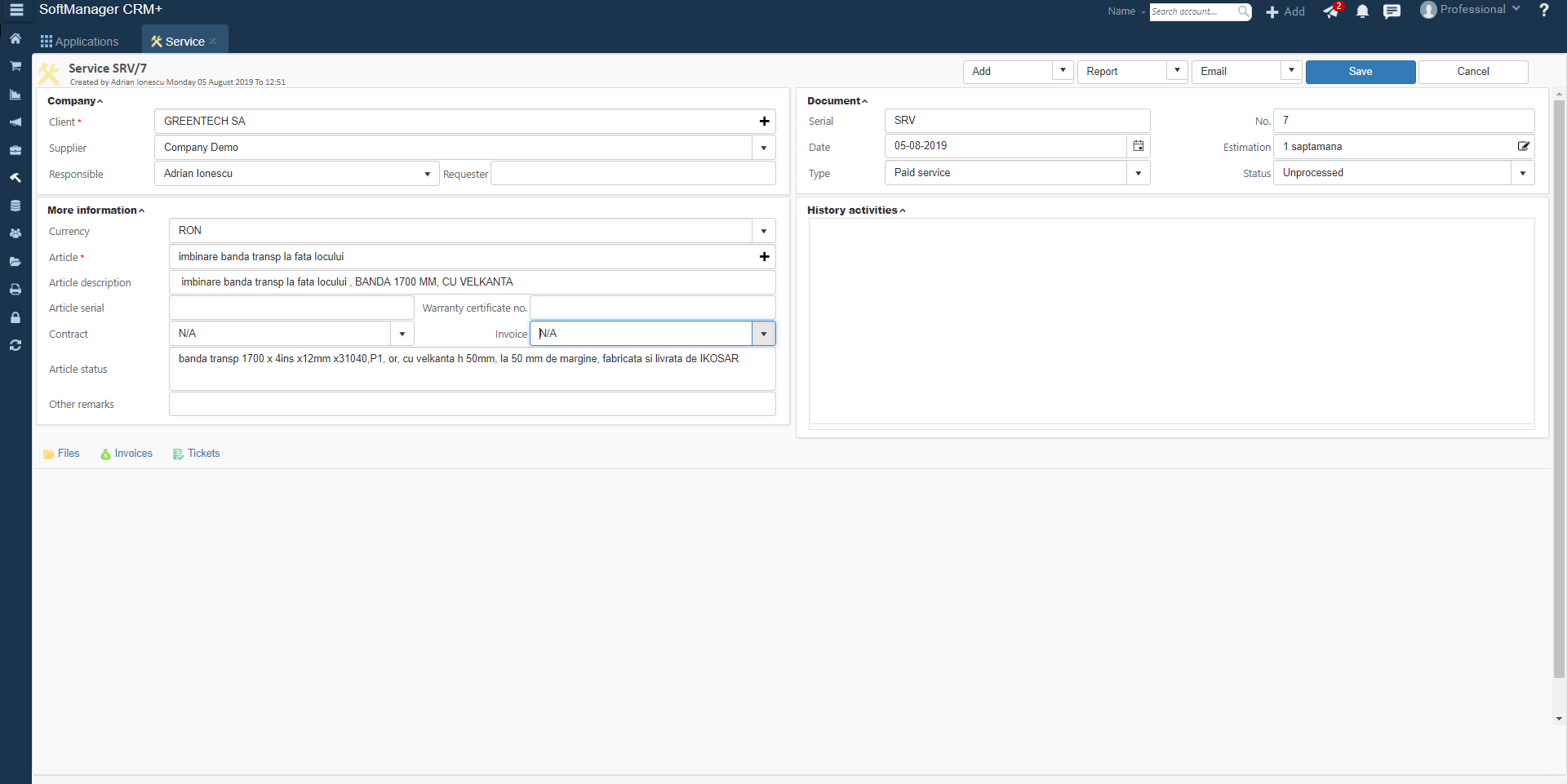Screen dimensions: 1567x784
Task: Open the Type dropdown arrow
Action: tap(1138, 173)
